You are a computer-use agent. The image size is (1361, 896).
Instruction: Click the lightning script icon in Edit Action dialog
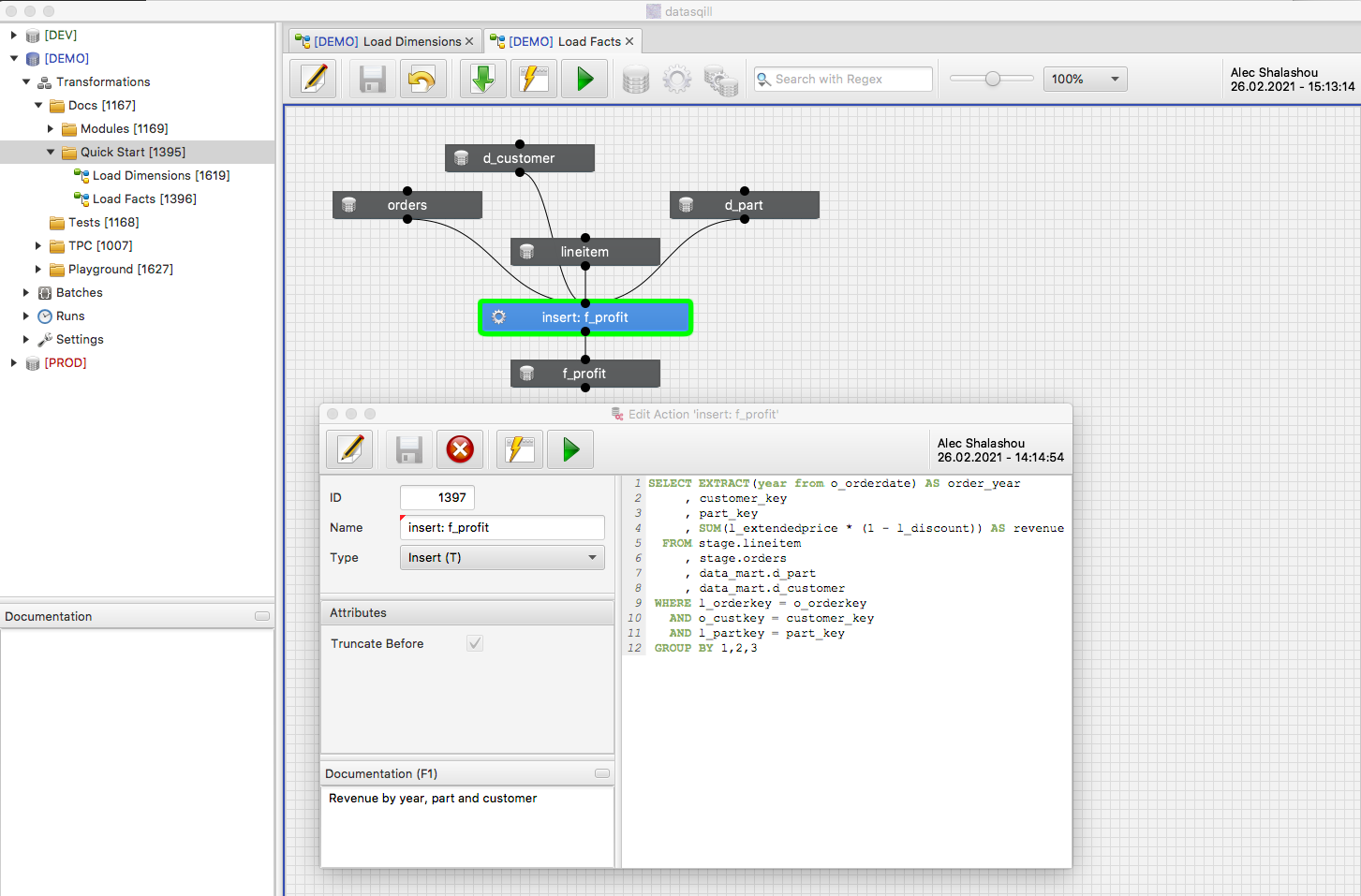pyautogui.click(x=519, y=449)
